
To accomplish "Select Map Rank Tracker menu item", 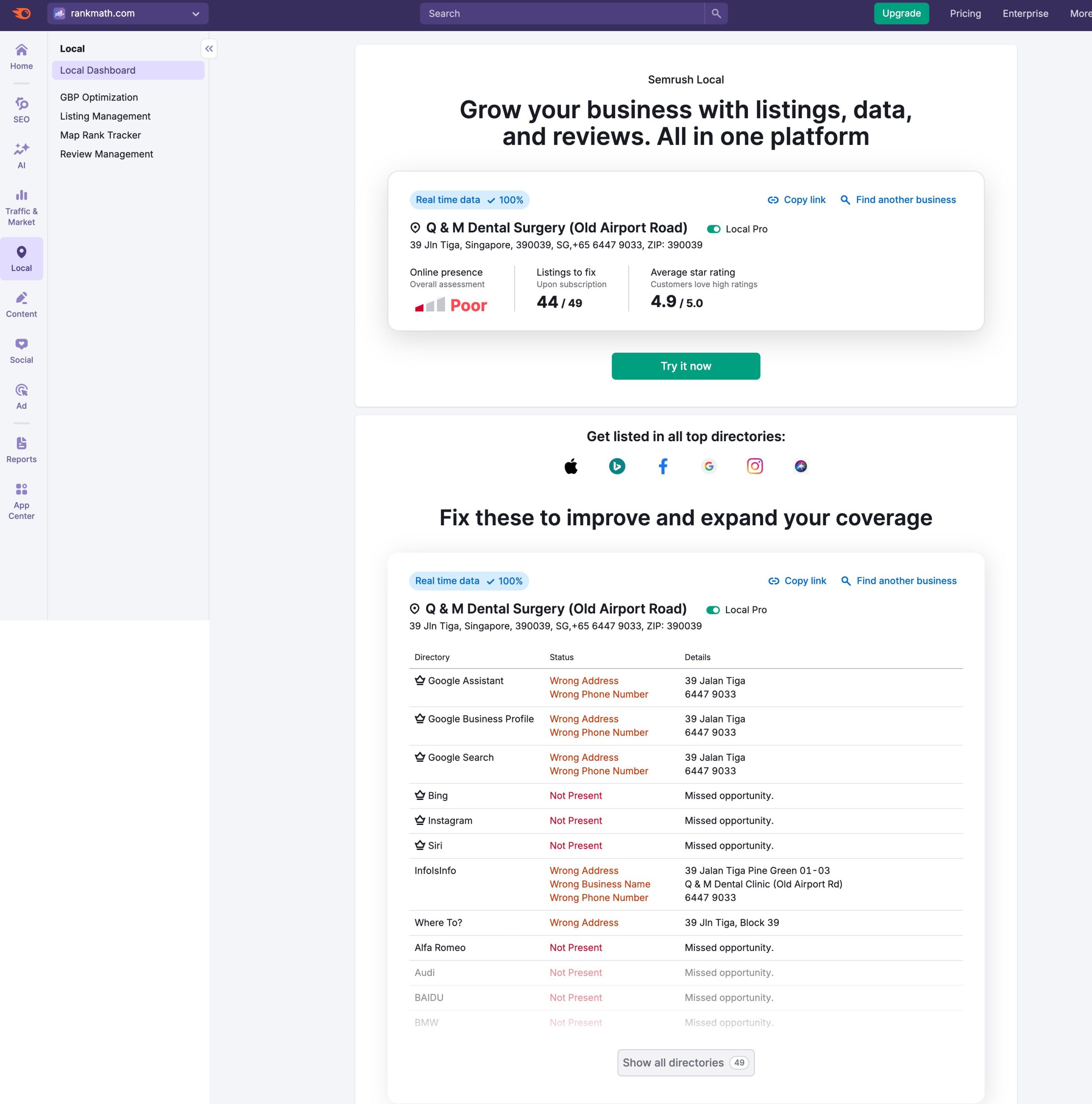I will click(100, 135).
